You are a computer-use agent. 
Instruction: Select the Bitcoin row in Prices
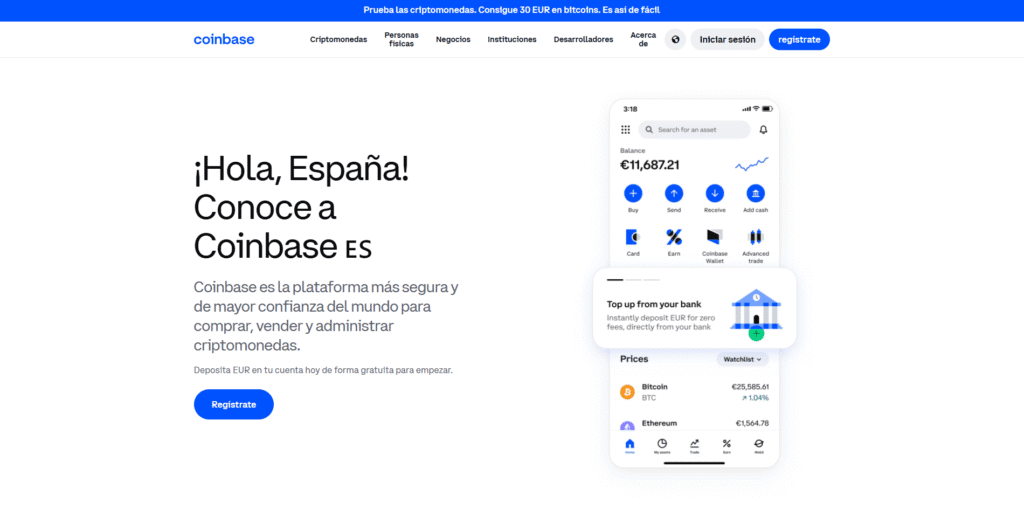pyautogui.click(x=694, y=391)
